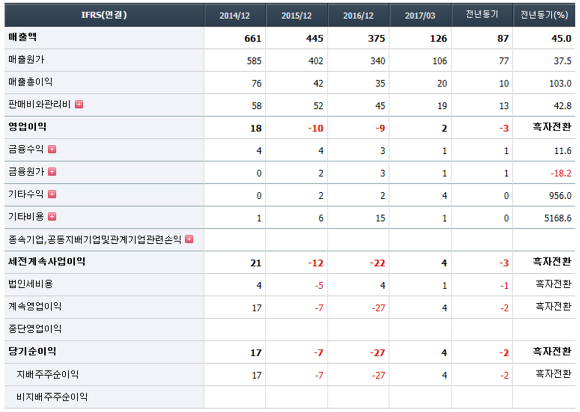Click the 585 value in 매출원가 row

pyautogui.click(x=254, y=61)
